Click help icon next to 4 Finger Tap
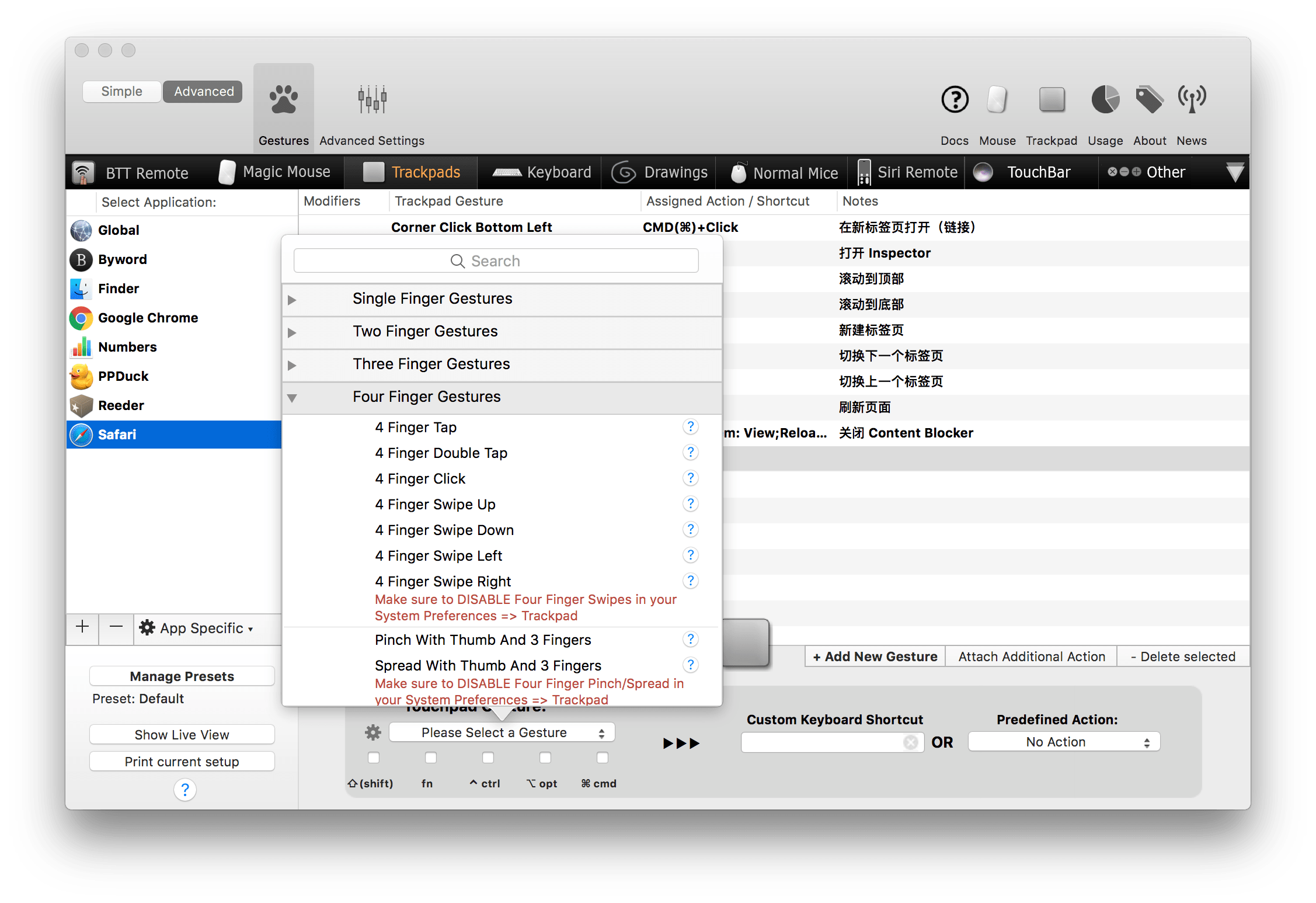This screenshot has width=1316, height=903. coord(690,427)
